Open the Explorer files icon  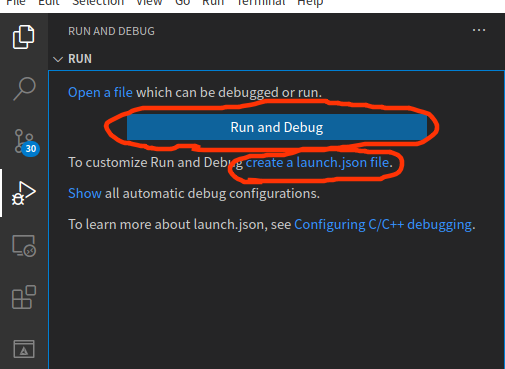coord(23,37)
